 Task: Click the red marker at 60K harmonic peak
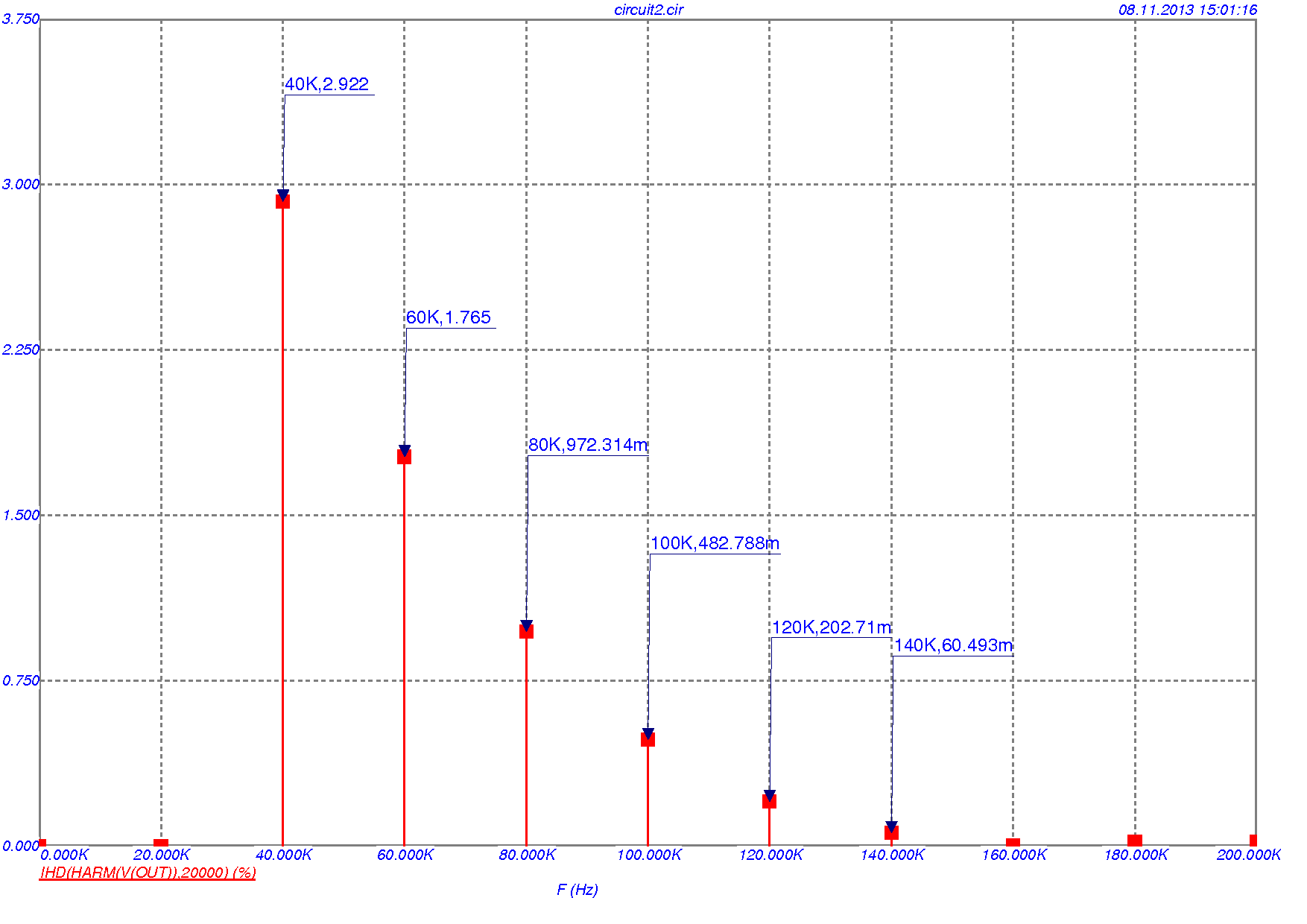click(x=404, y=457)
